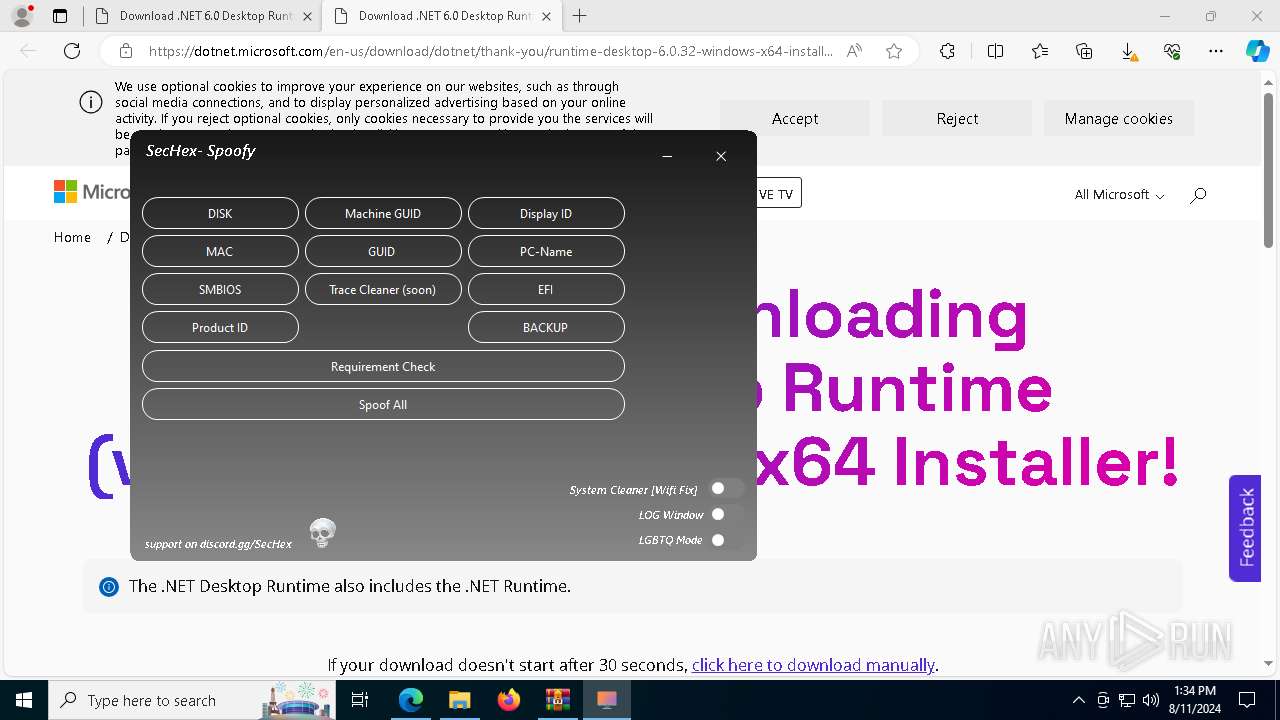Add page to favorites star icon
Screen dimensions: 1280x720
tap(894, 51)
